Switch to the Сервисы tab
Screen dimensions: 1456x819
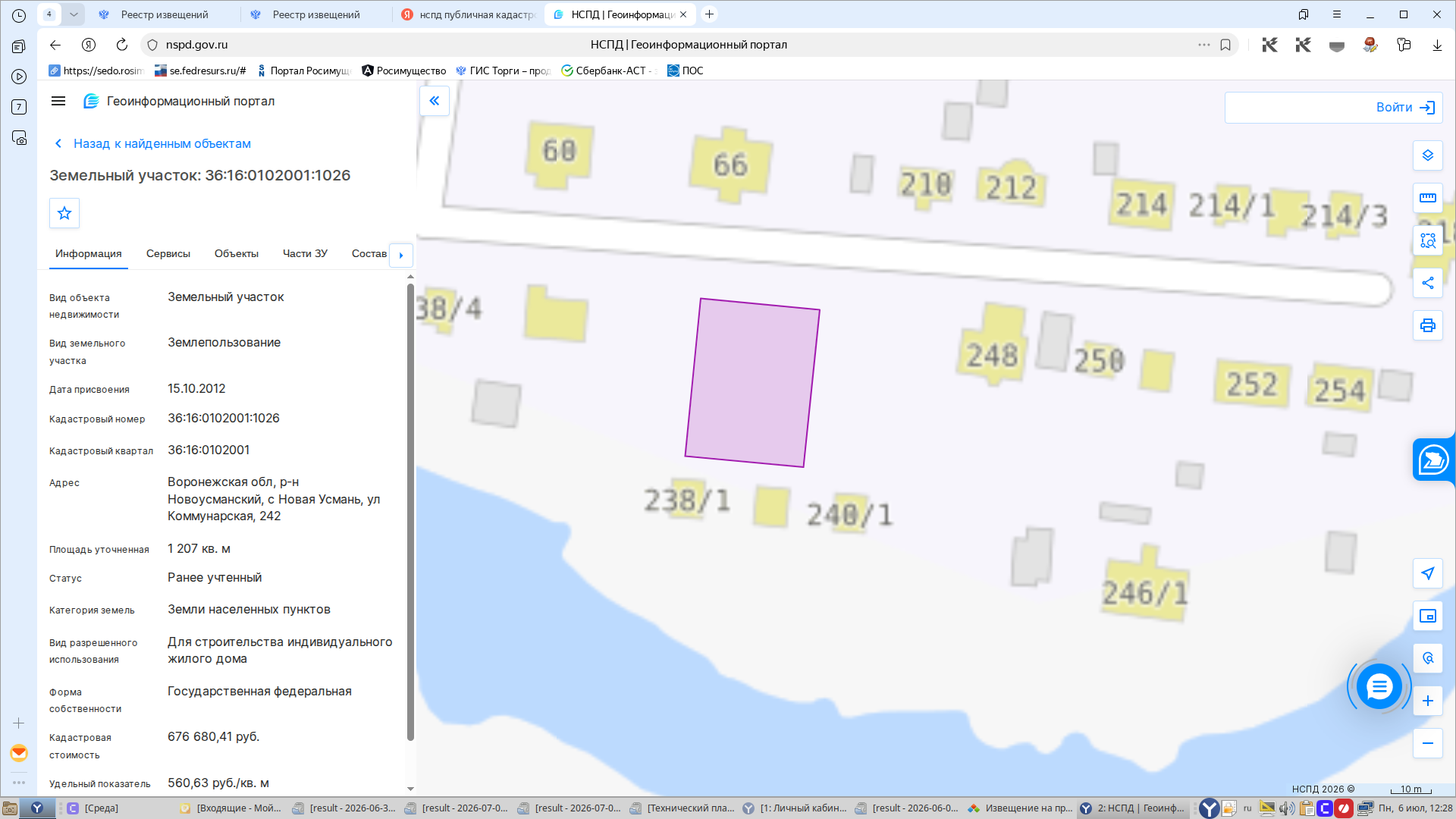[168, 253]
